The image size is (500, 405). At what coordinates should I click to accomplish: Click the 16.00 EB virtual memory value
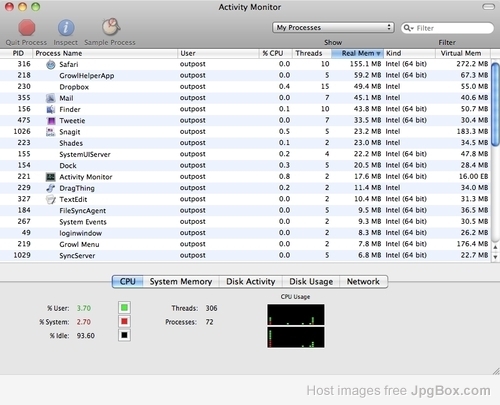(473, 177)
